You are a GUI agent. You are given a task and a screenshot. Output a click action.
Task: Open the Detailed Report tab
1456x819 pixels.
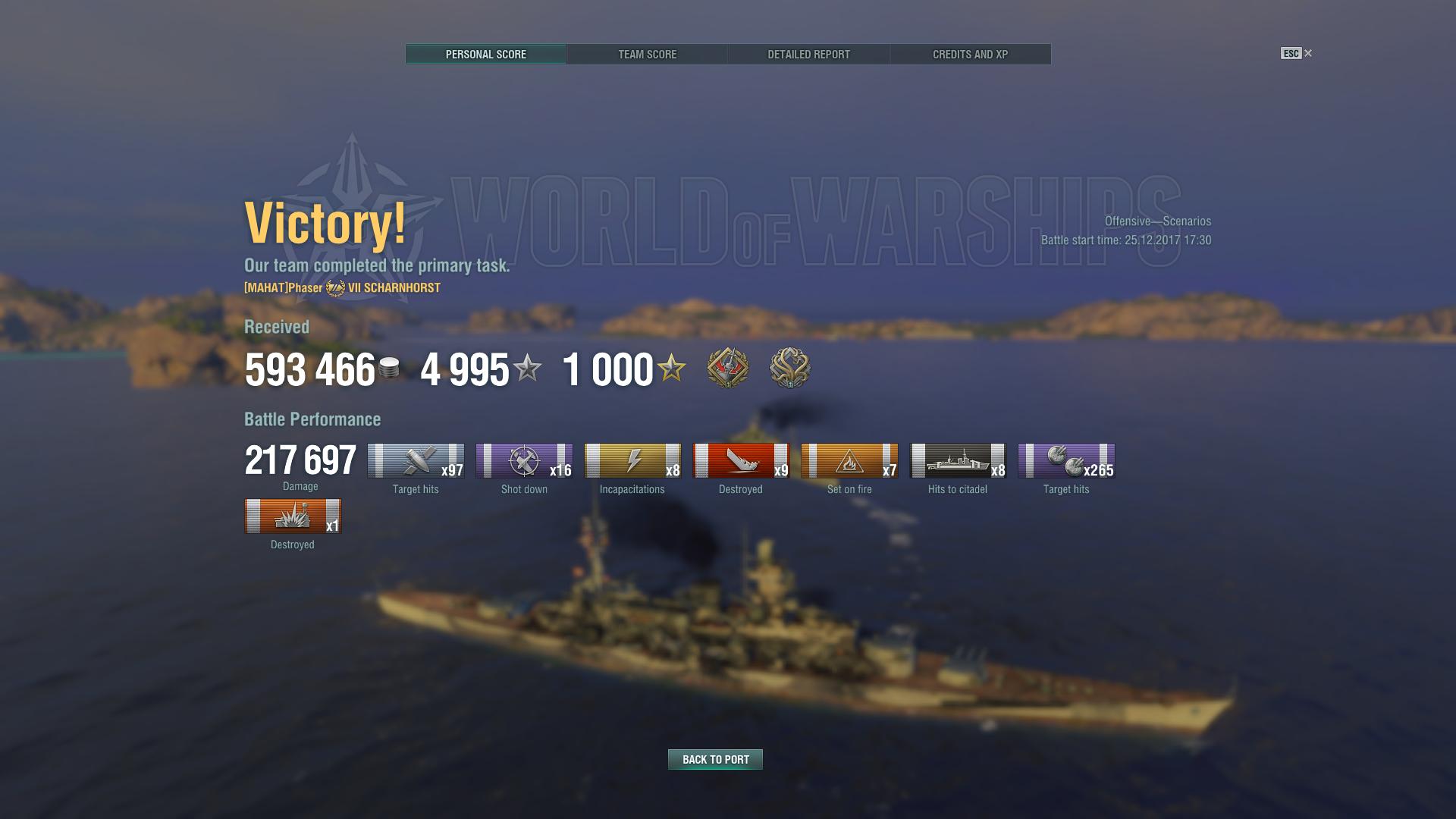pos(808,55)
